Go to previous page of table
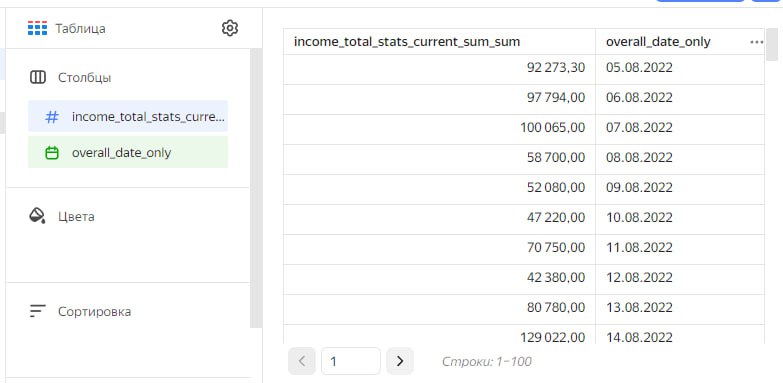Image resolution: width=783 pixels, height=383 pixels. pos(302,361)
